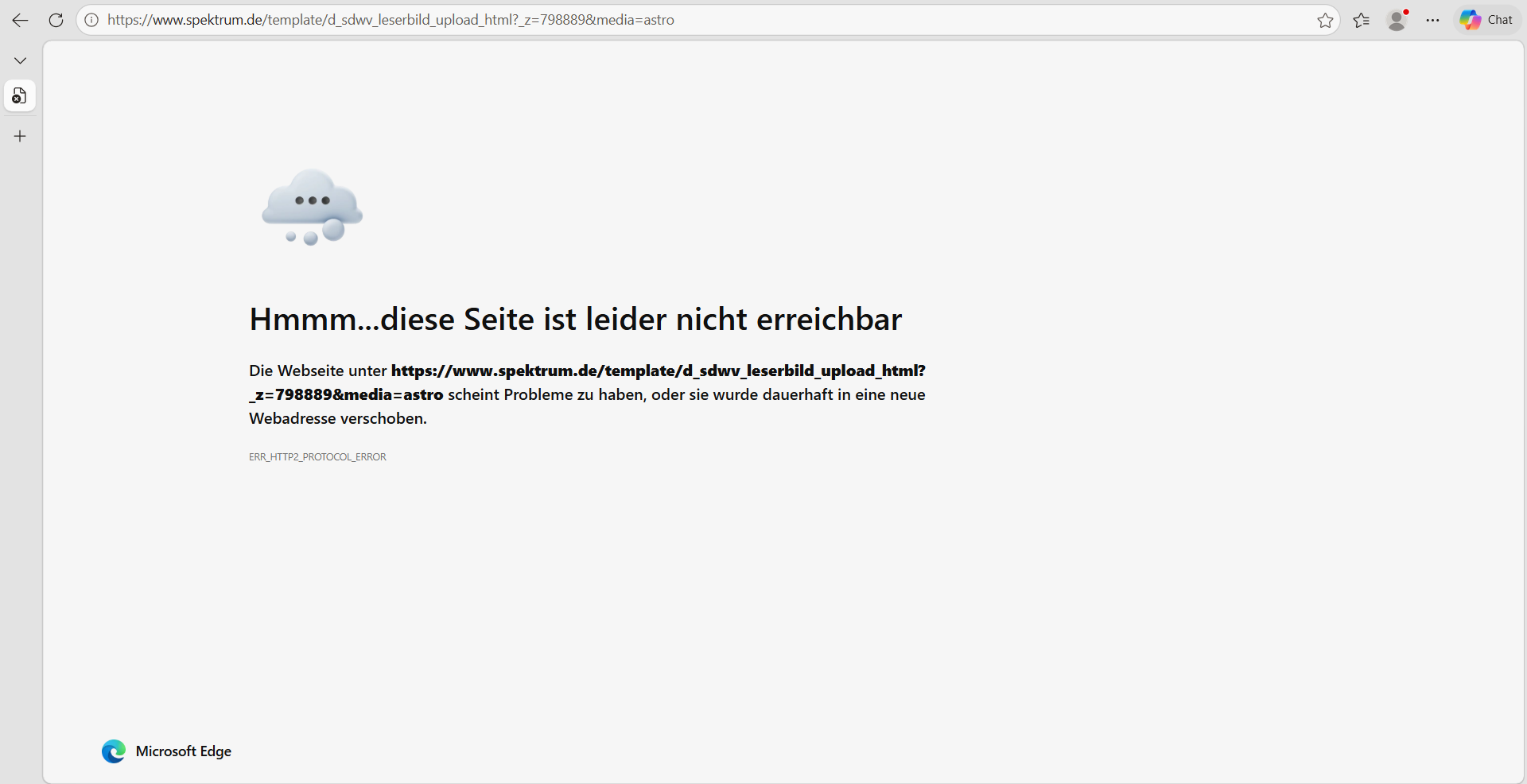The image size is (1527, 784).
Task: View site information icon in address bar
Action: click(91, 20)
